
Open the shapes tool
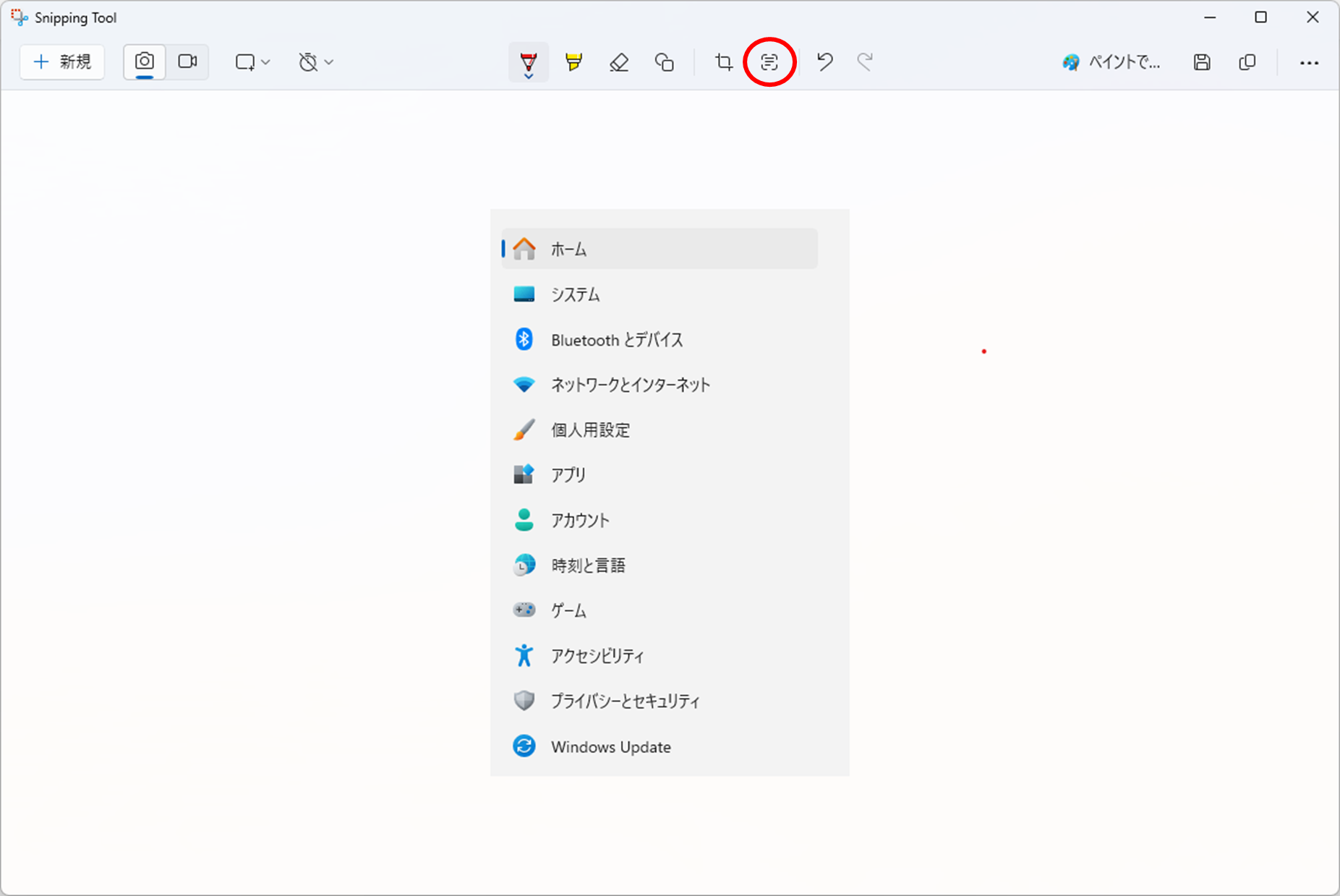click(664, 62)
